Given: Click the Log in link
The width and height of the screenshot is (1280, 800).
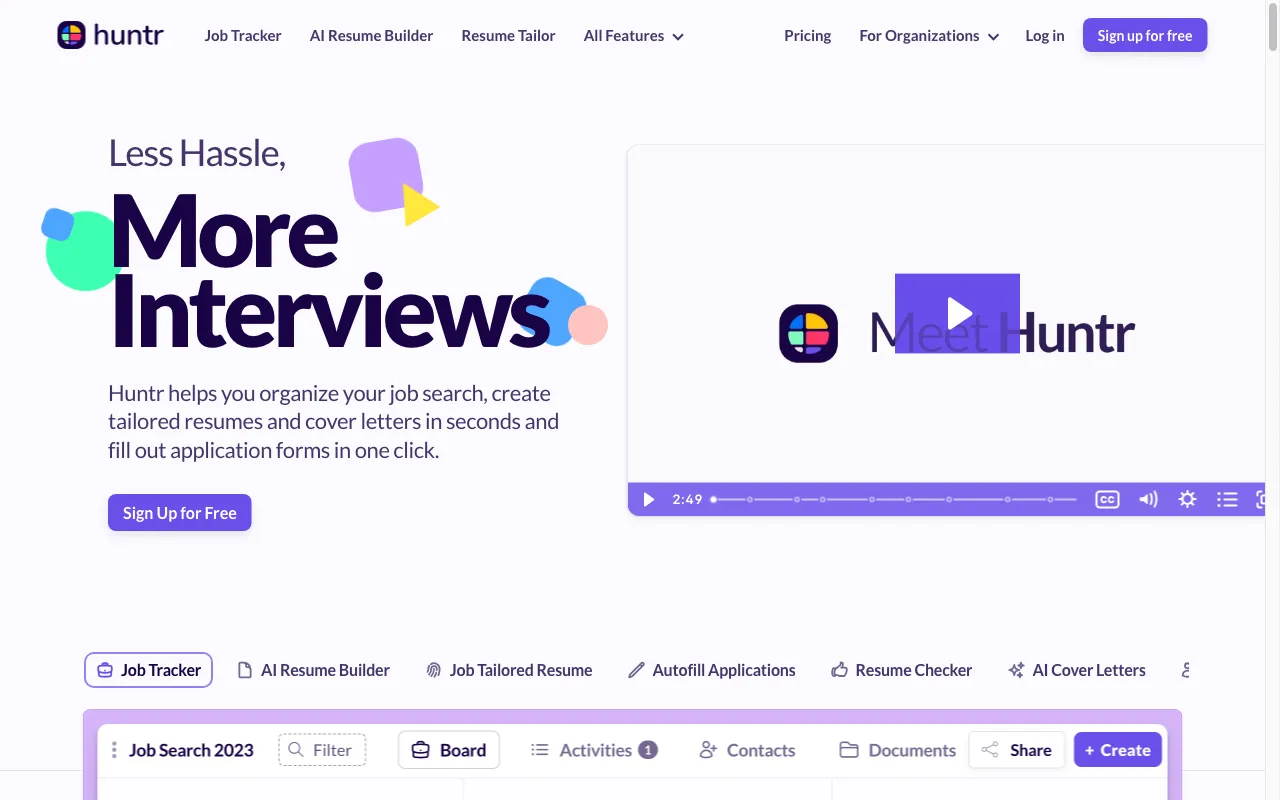Looking at the screenshot, I should tap(1045, 35).
